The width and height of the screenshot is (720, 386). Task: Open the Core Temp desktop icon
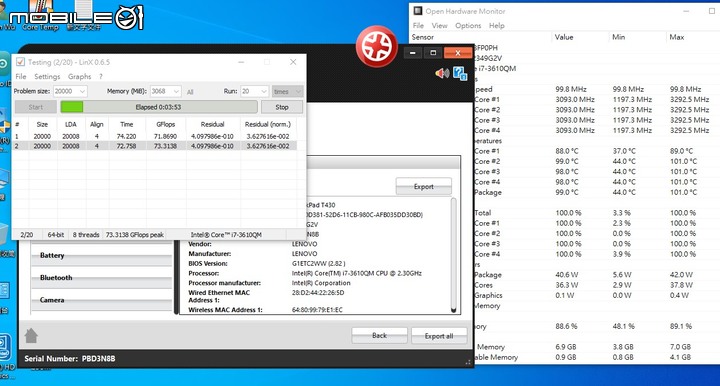(x=40, y=16)
